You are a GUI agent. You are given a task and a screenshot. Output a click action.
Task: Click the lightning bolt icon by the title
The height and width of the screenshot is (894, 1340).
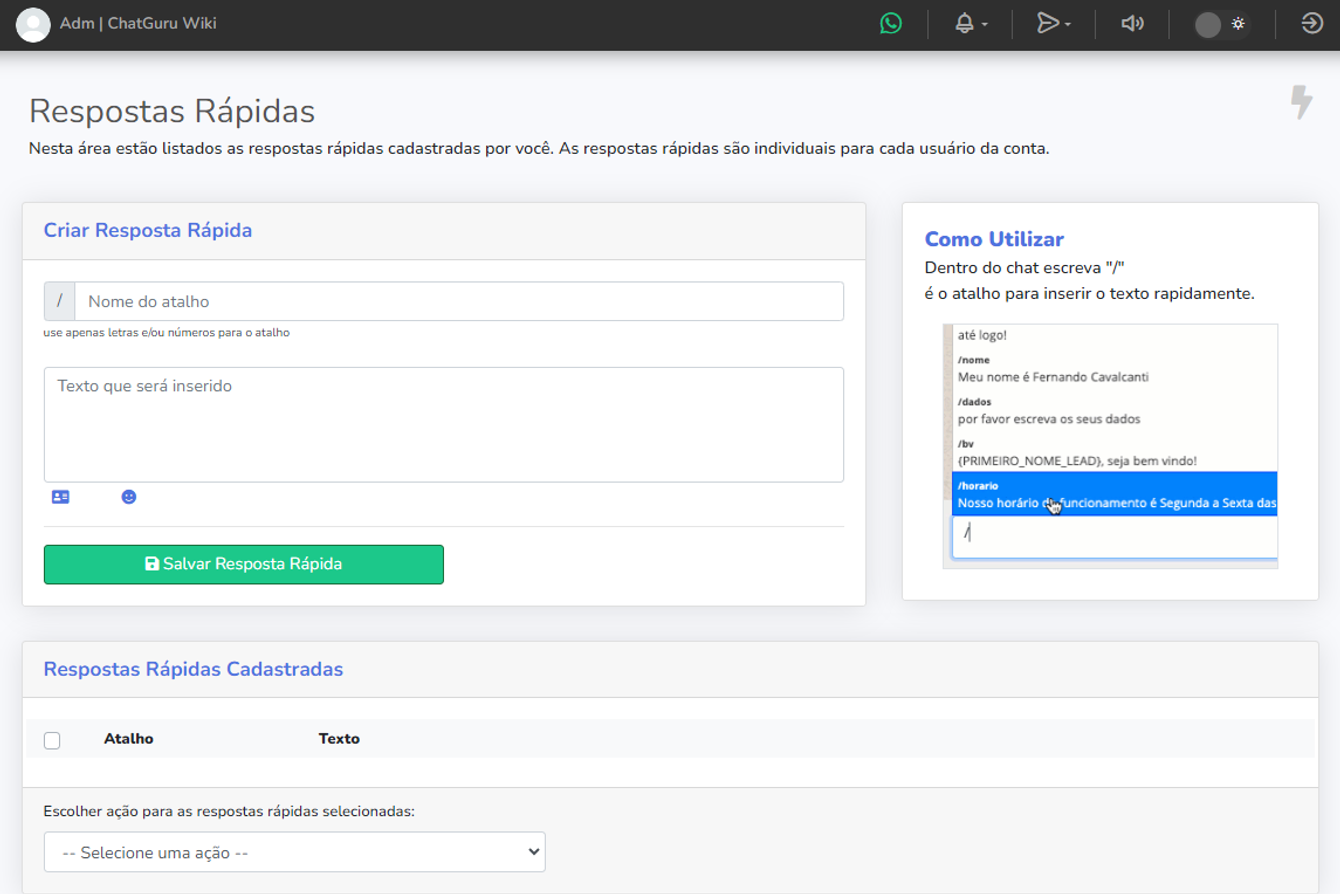tap(1301, 102)
